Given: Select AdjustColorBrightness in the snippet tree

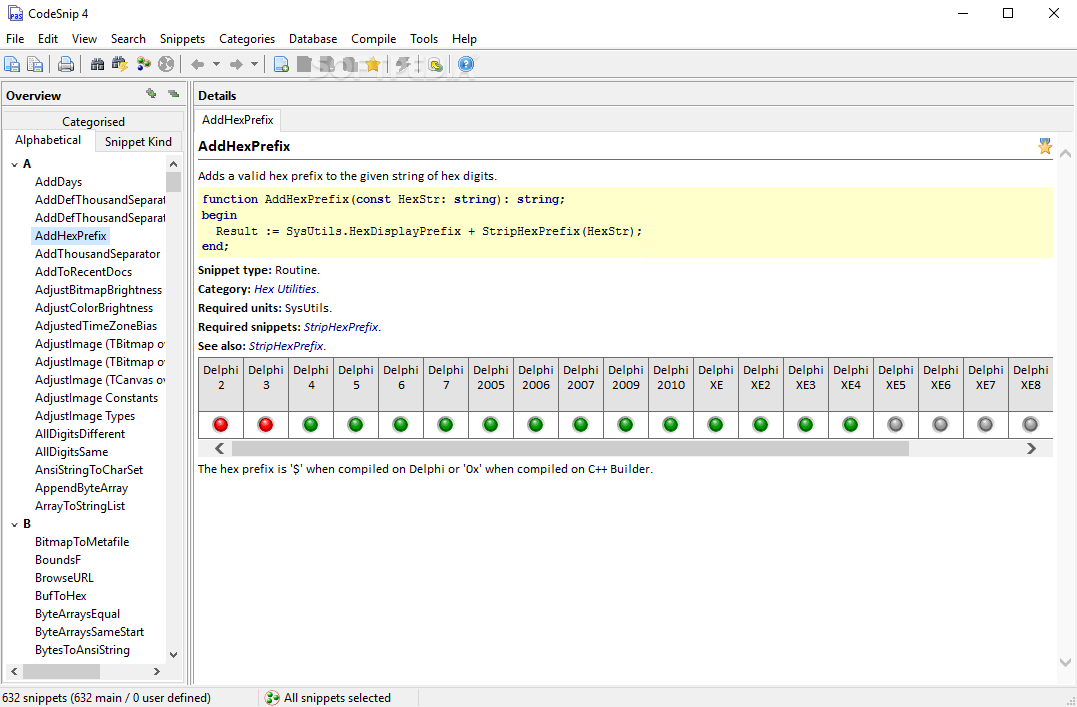Looking at the screenshot, I should coord(94,308).
